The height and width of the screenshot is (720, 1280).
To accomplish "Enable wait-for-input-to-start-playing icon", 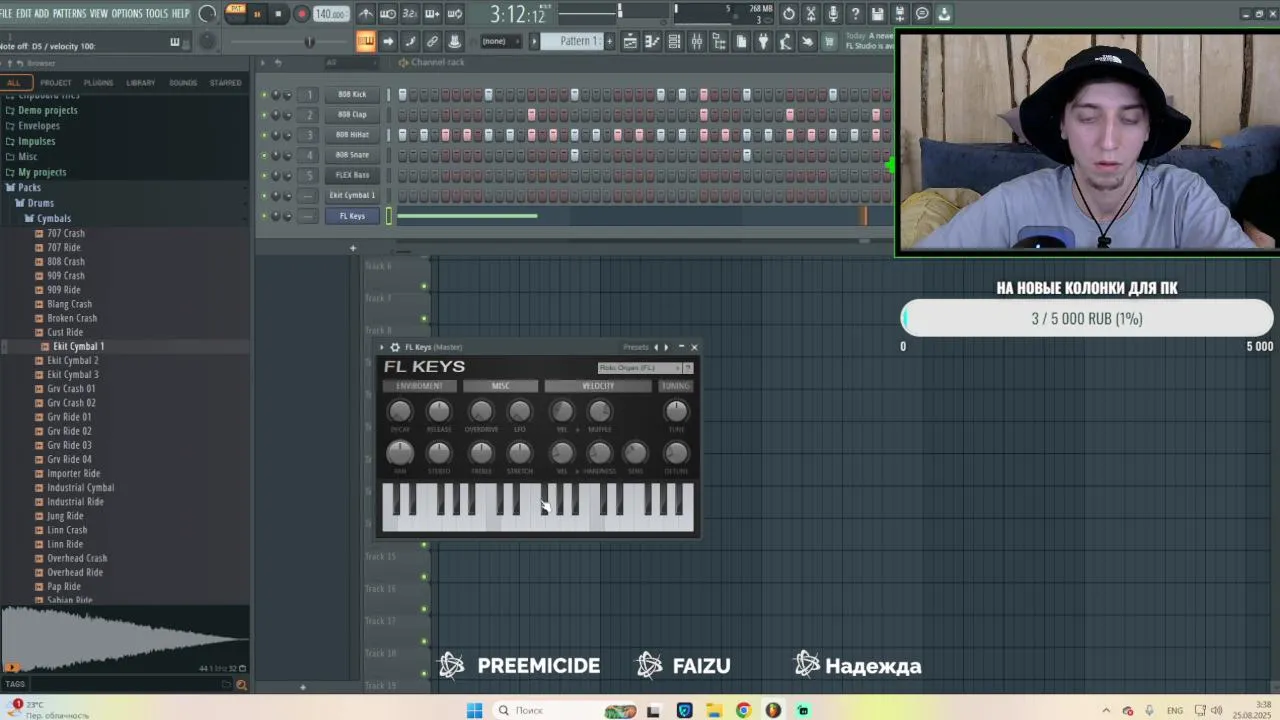I will pos(388,14).
